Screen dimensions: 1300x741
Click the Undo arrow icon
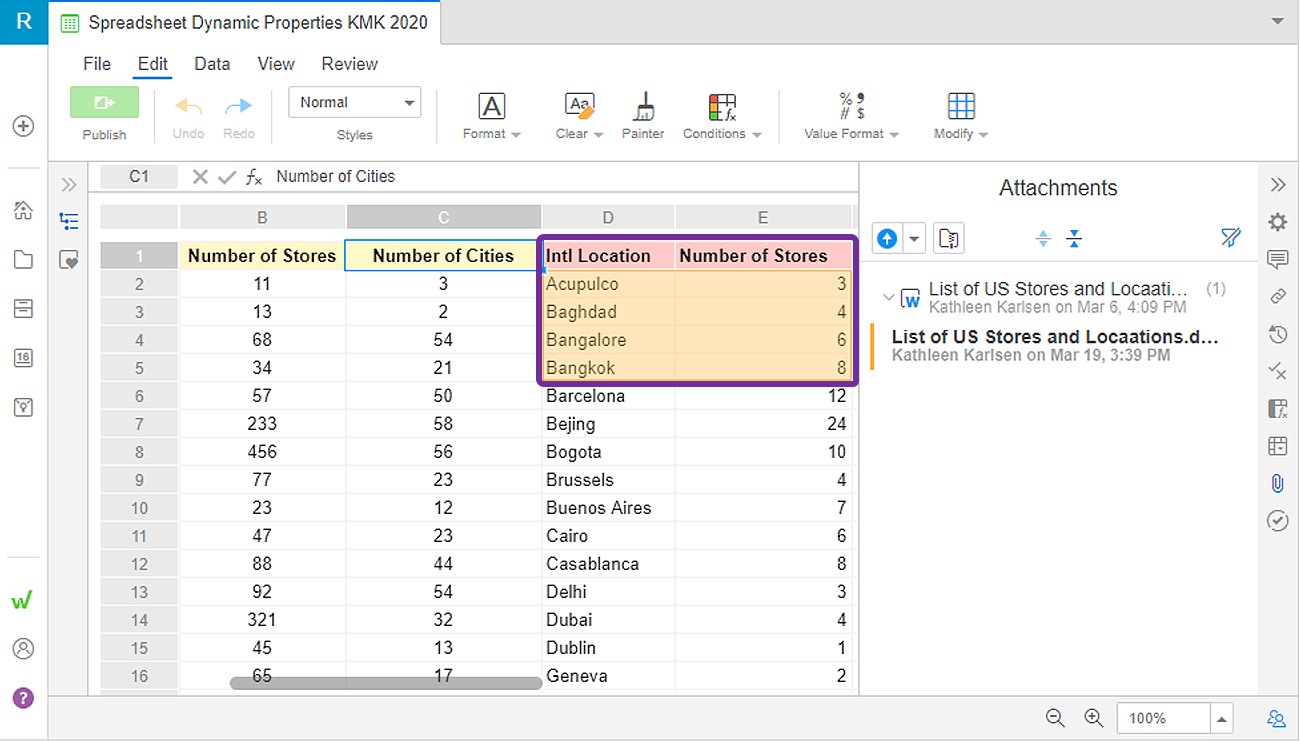click(x=188, y=106)
